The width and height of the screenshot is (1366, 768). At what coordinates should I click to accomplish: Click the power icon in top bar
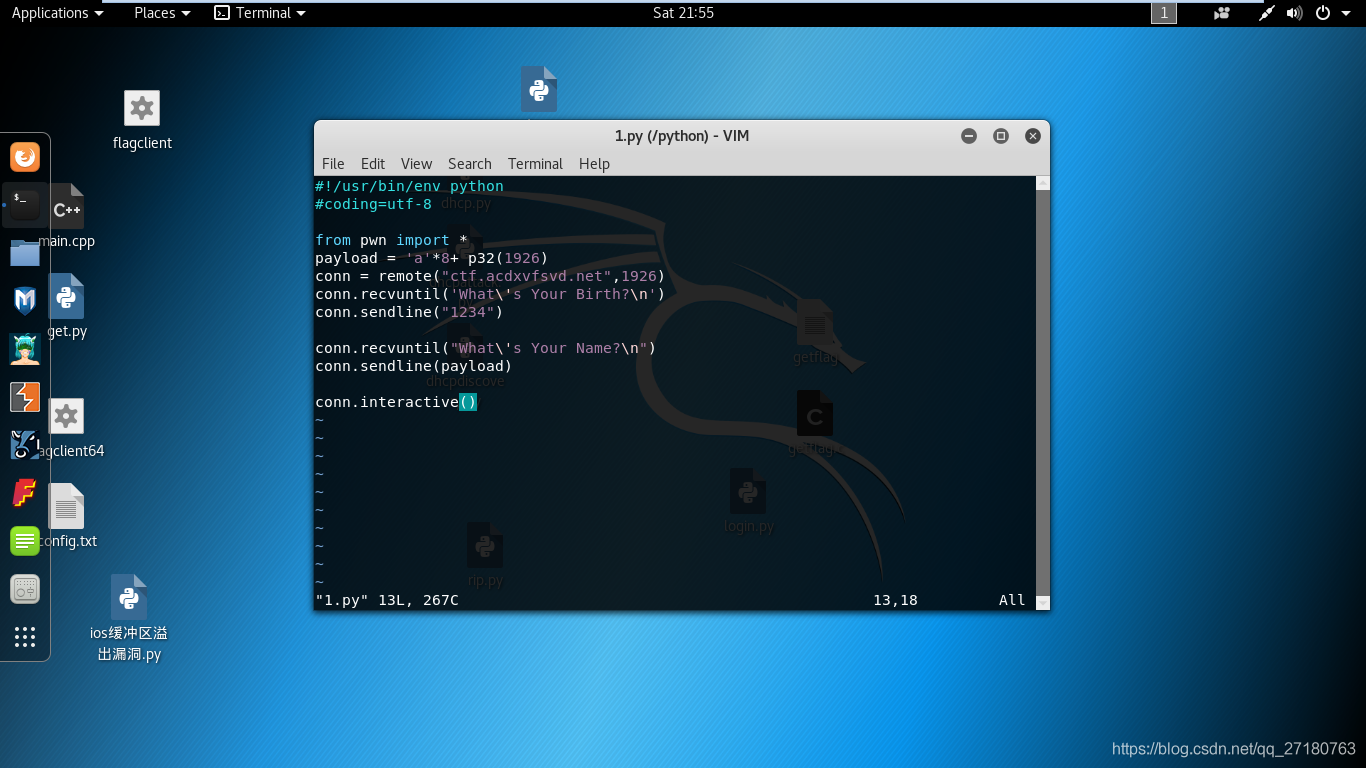click(1323, 13)
